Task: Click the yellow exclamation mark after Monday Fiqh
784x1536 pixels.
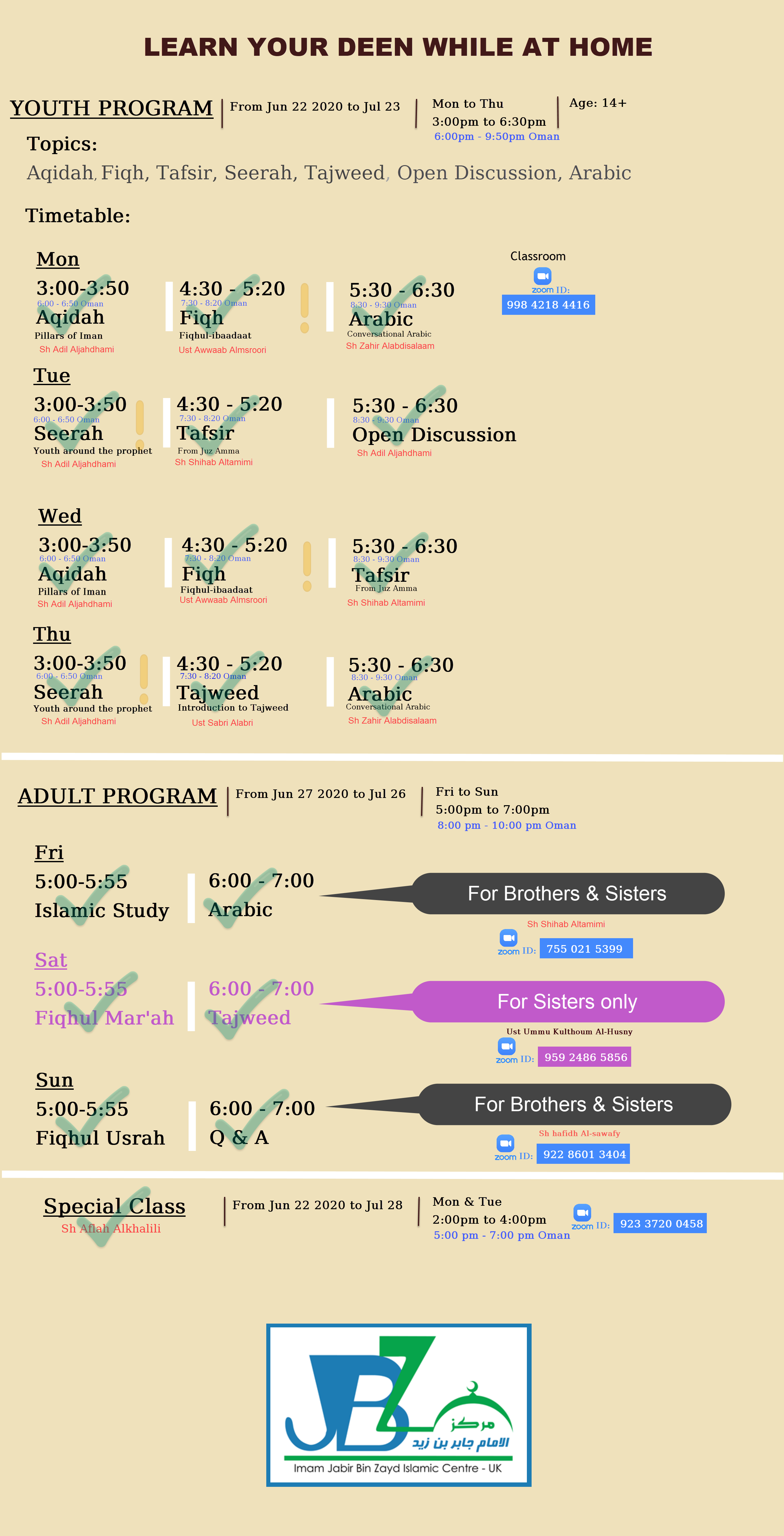Action: tap(305, 308)
